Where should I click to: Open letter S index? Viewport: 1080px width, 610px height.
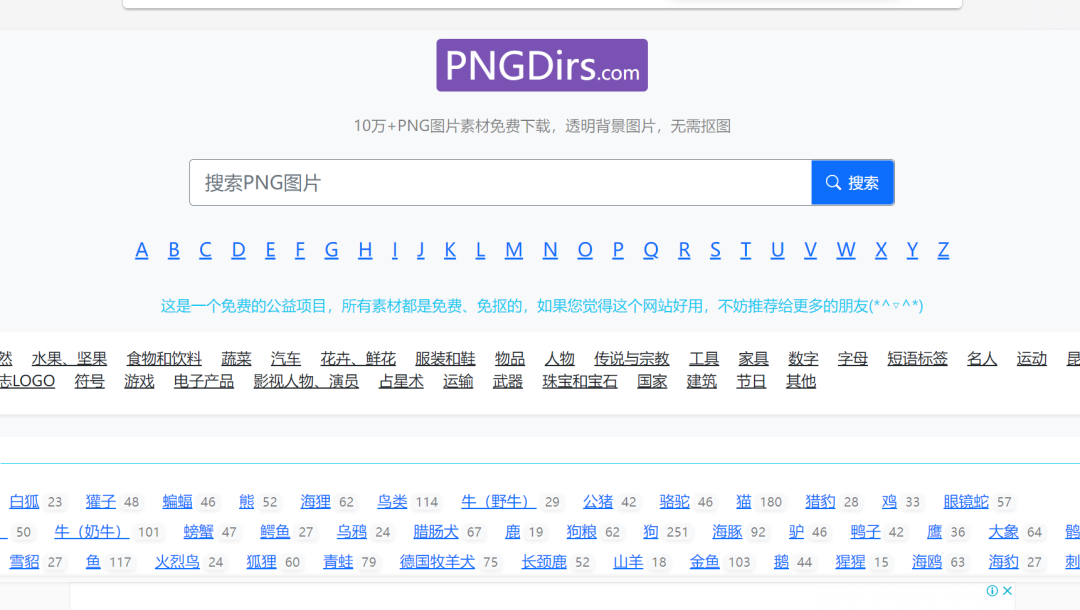pyautogui.click(x=716, y=250)
